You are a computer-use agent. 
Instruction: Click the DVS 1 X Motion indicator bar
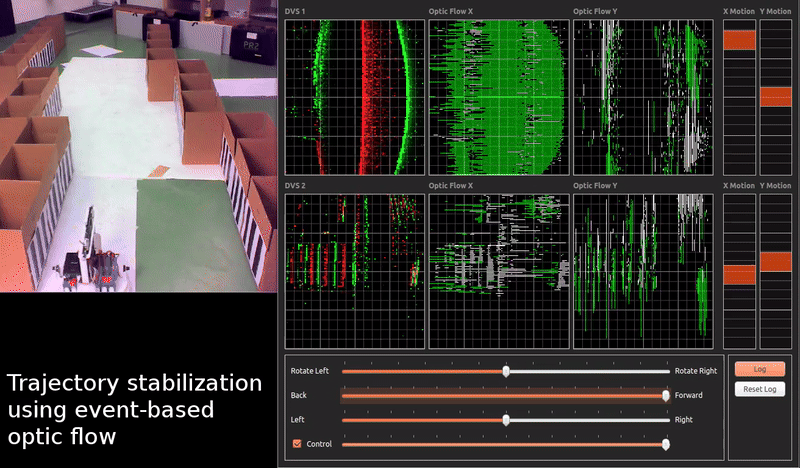click(x=739, y=97)
